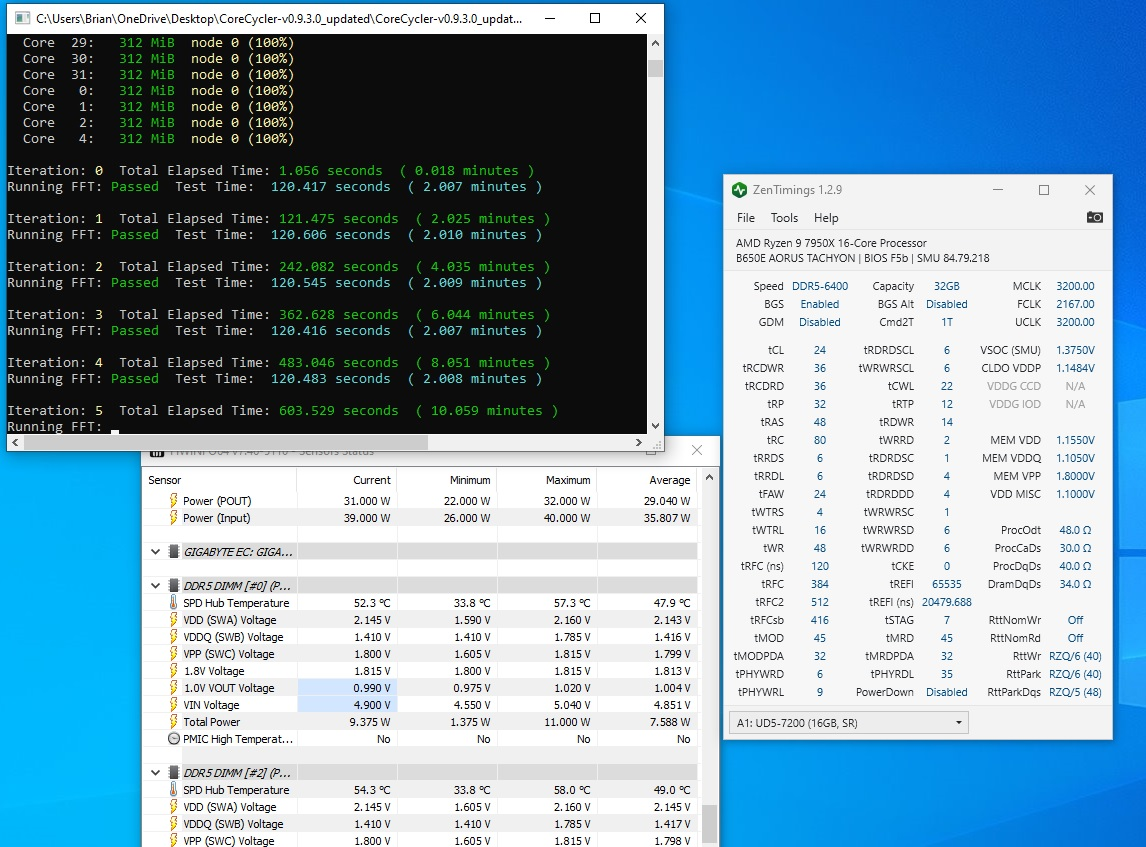Collapse the GIGABYTE EC sensor group
1146x847 pixels.
(x=156, y=552)
